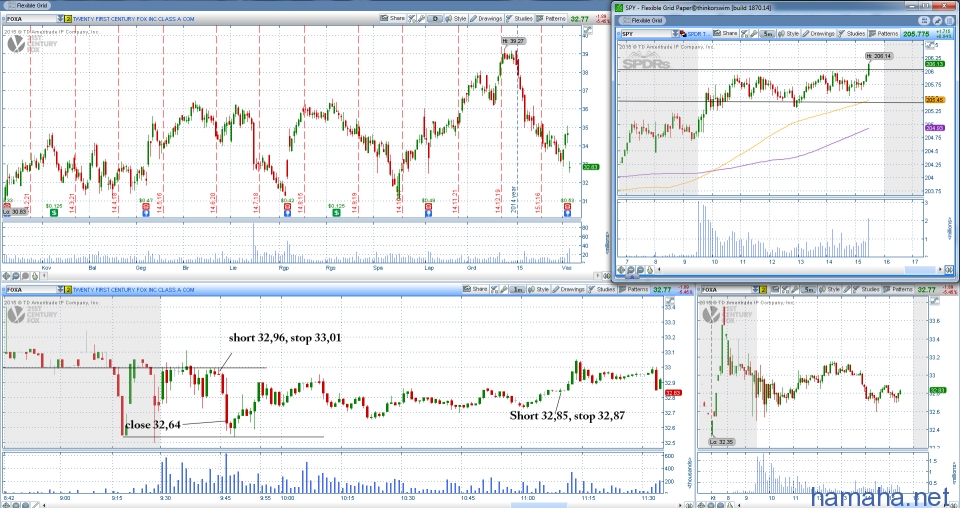Open the Flexible Grid menu in SPY window

[x=642, y=20]
